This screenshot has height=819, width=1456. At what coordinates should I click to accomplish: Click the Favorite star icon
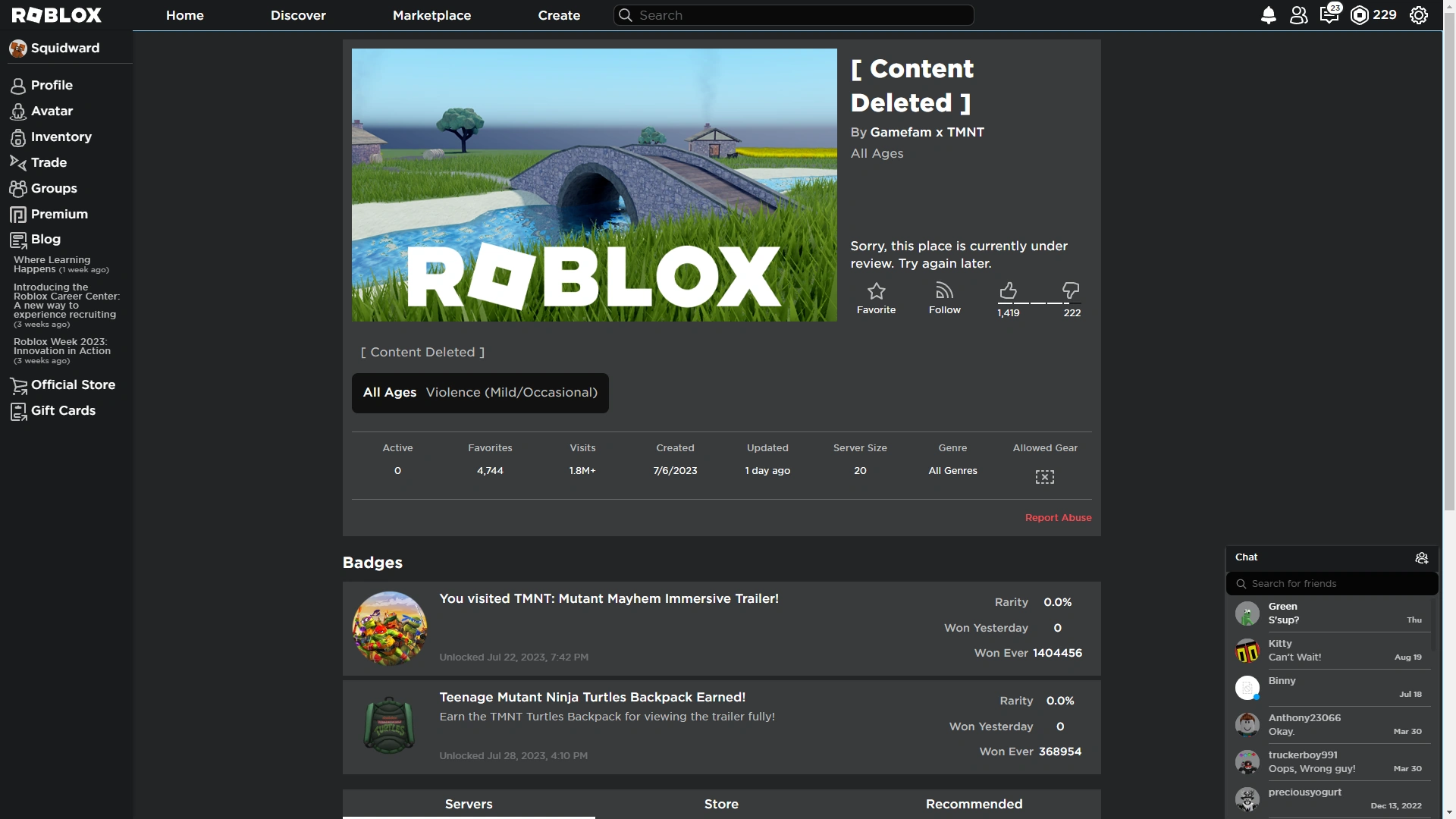[876, 291]
